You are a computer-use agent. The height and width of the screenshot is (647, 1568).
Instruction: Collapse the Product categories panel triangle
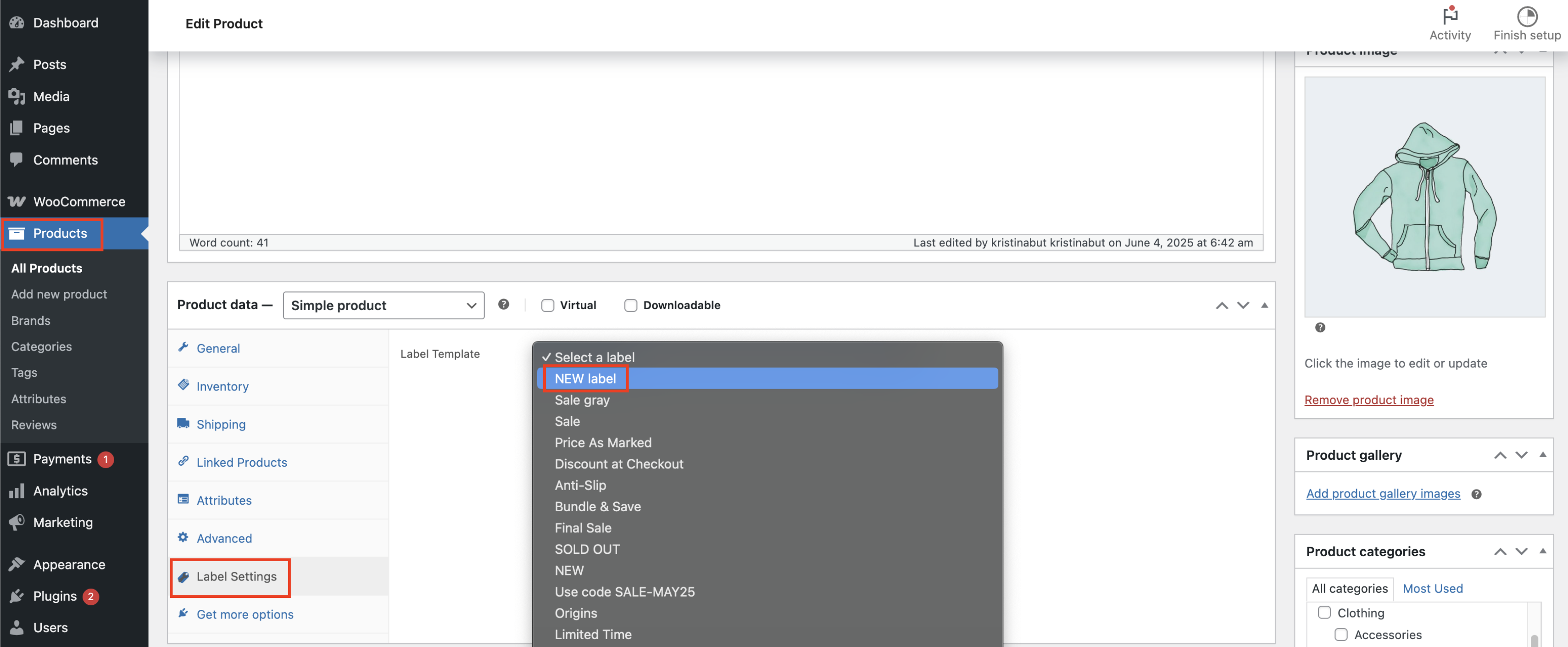pyautogui.click(x=1542, y=551)
